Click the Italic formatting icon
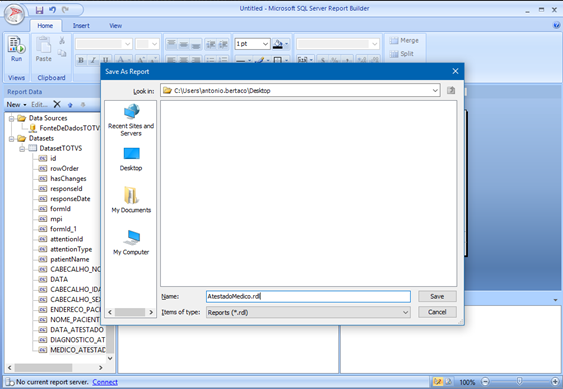Screen dimensions: 563x389 click(93, 60)
